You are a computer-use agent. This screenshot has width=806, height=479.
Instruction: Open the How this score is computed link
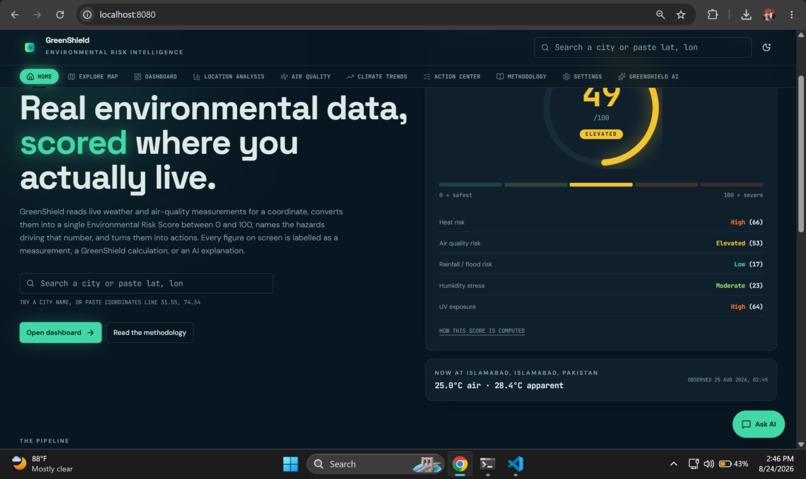coord(482,331)
